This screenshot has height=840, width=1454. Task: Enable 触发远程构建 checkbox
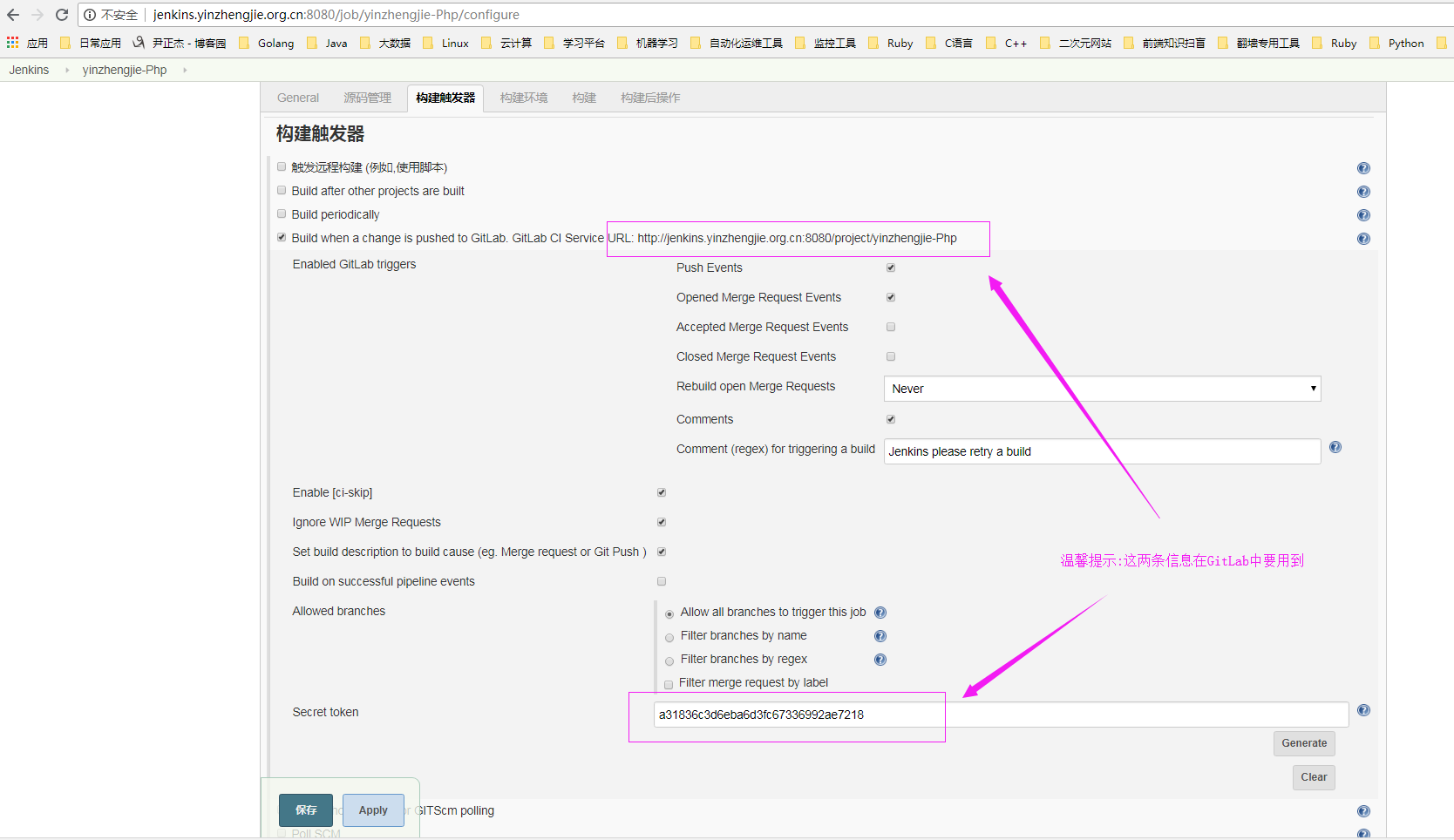(x=282, y=166)
